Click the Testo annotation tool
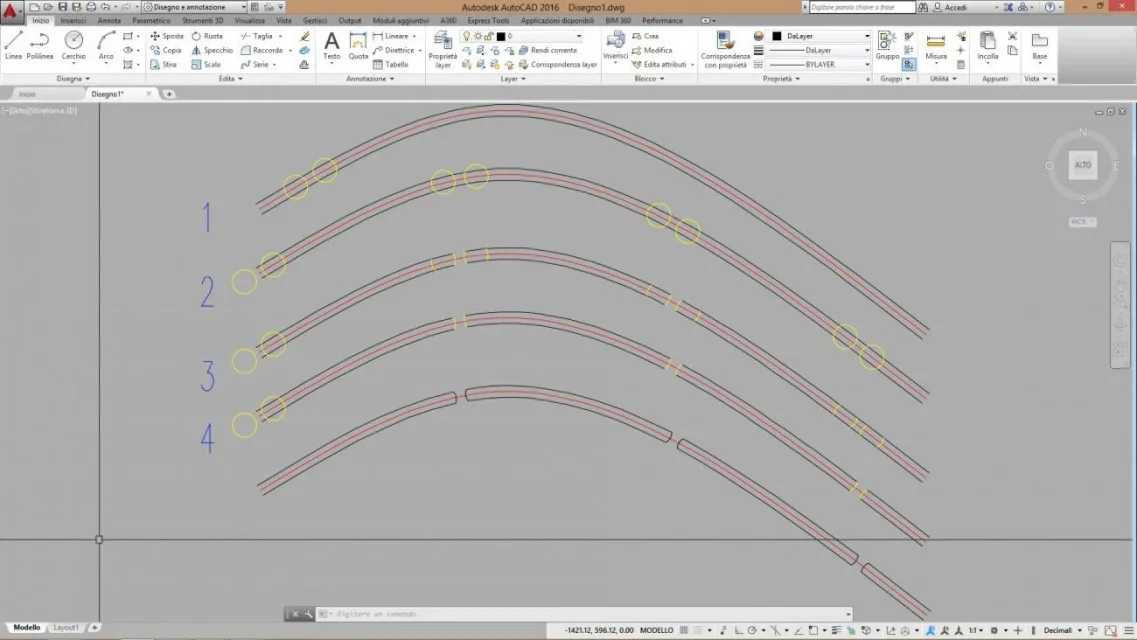Screen dimensions: 1137x640 coord(331,45)
